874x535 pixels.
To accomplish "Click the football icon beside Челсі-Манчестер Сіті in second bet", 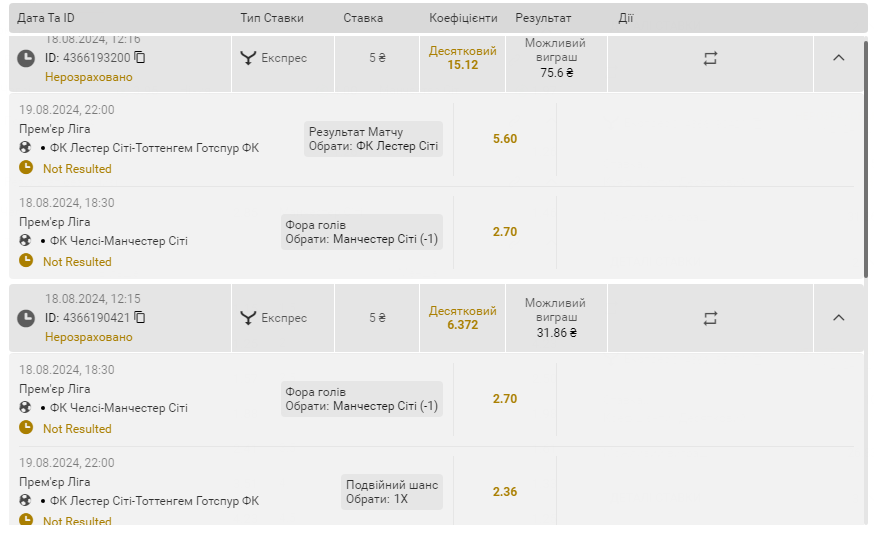I will click(x=25, y=407).
